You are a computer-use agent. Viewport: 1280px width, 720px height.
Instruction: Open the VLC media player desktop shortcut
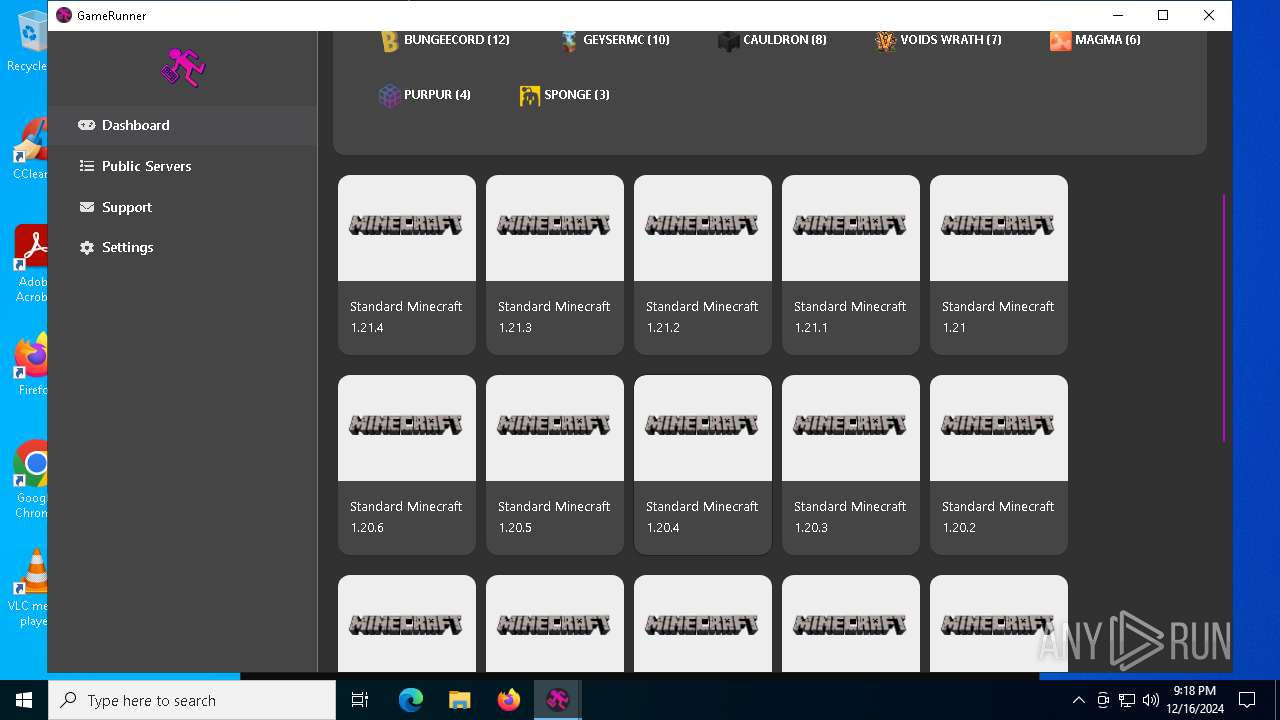pyautogui.click(x=30, y=588)
